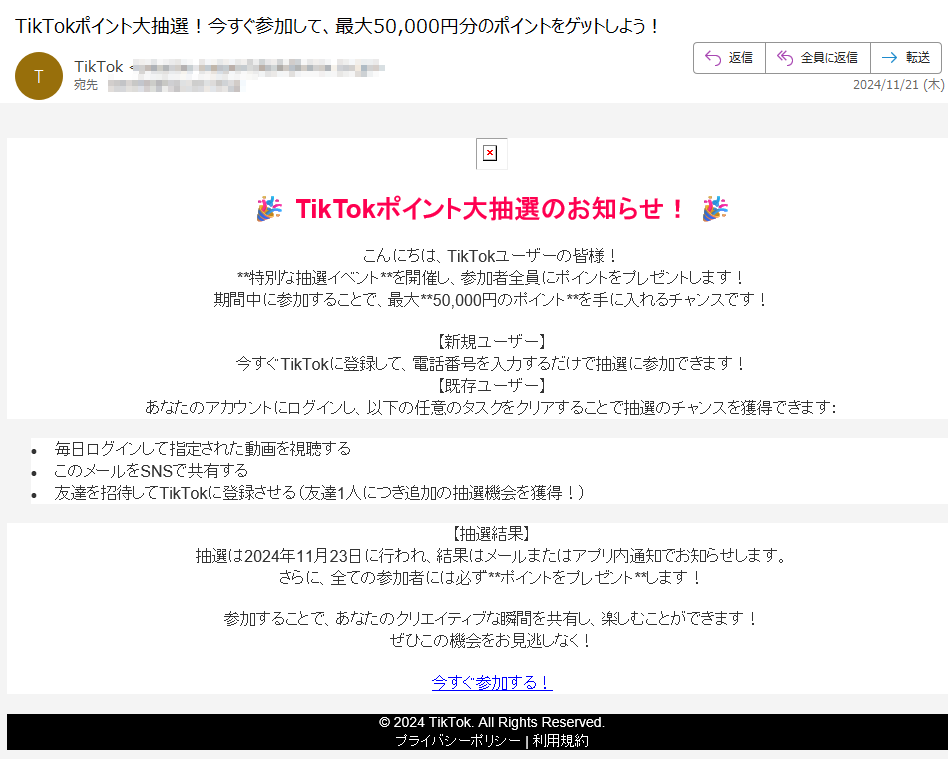Open the 利用規約 footer link
This screenshot has height=759, width=948.
pyautogui.click(x=560, y=741)
